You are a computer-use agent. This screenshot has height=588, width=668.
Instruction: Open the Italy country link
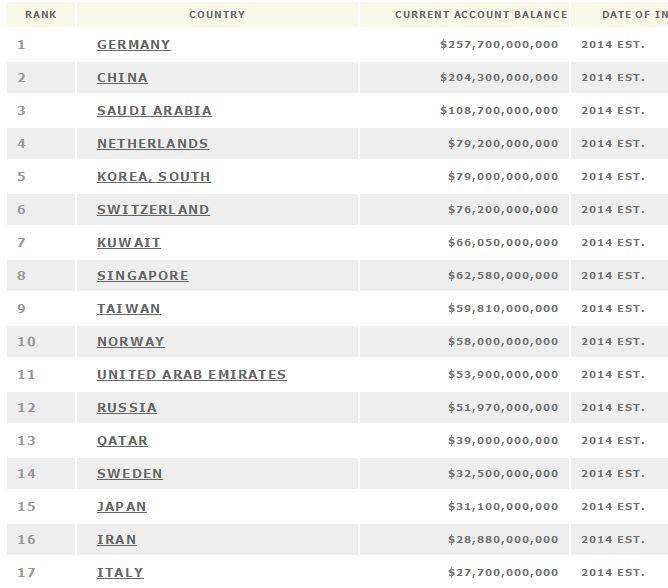click(120, 573)
